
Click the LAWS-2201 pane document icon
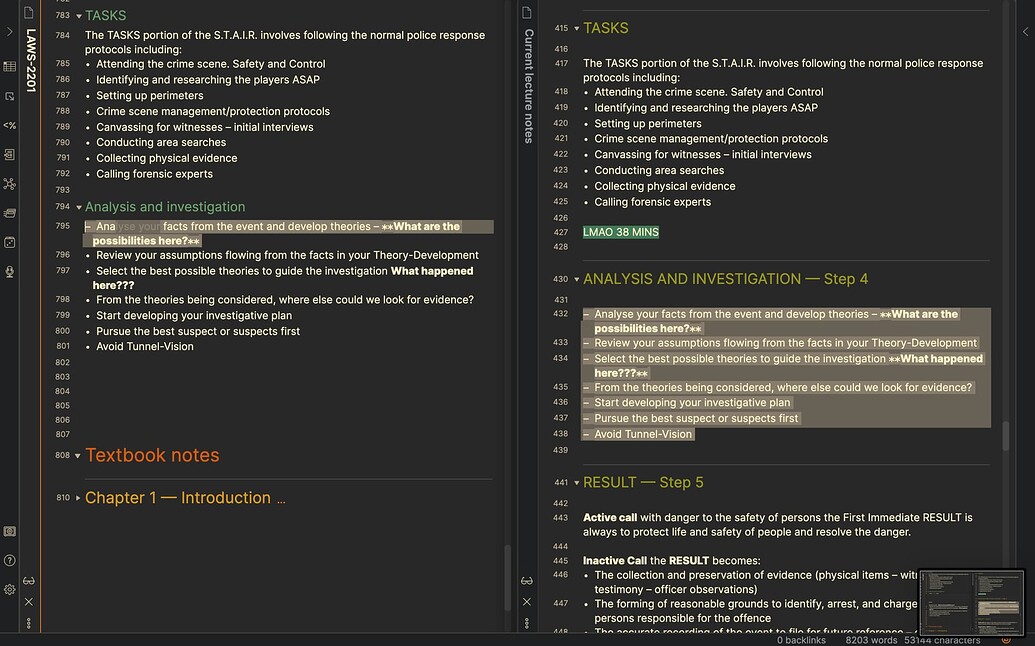[28, 13]
